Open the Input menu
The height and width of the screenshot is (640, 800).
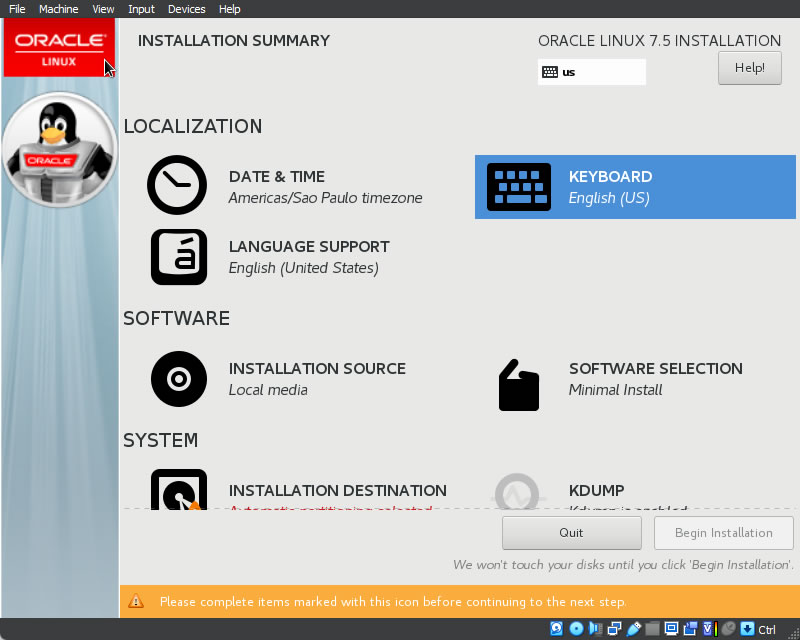pos(141,9)
